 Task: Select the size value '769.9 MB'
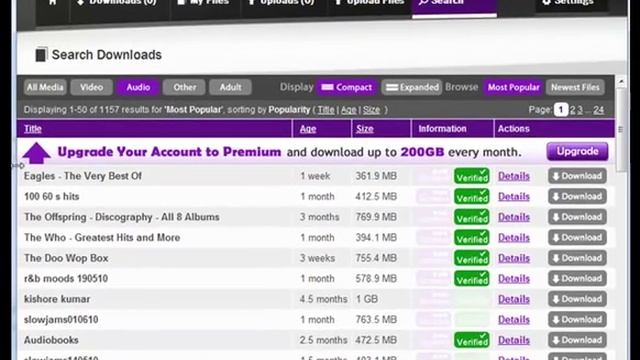376,217
